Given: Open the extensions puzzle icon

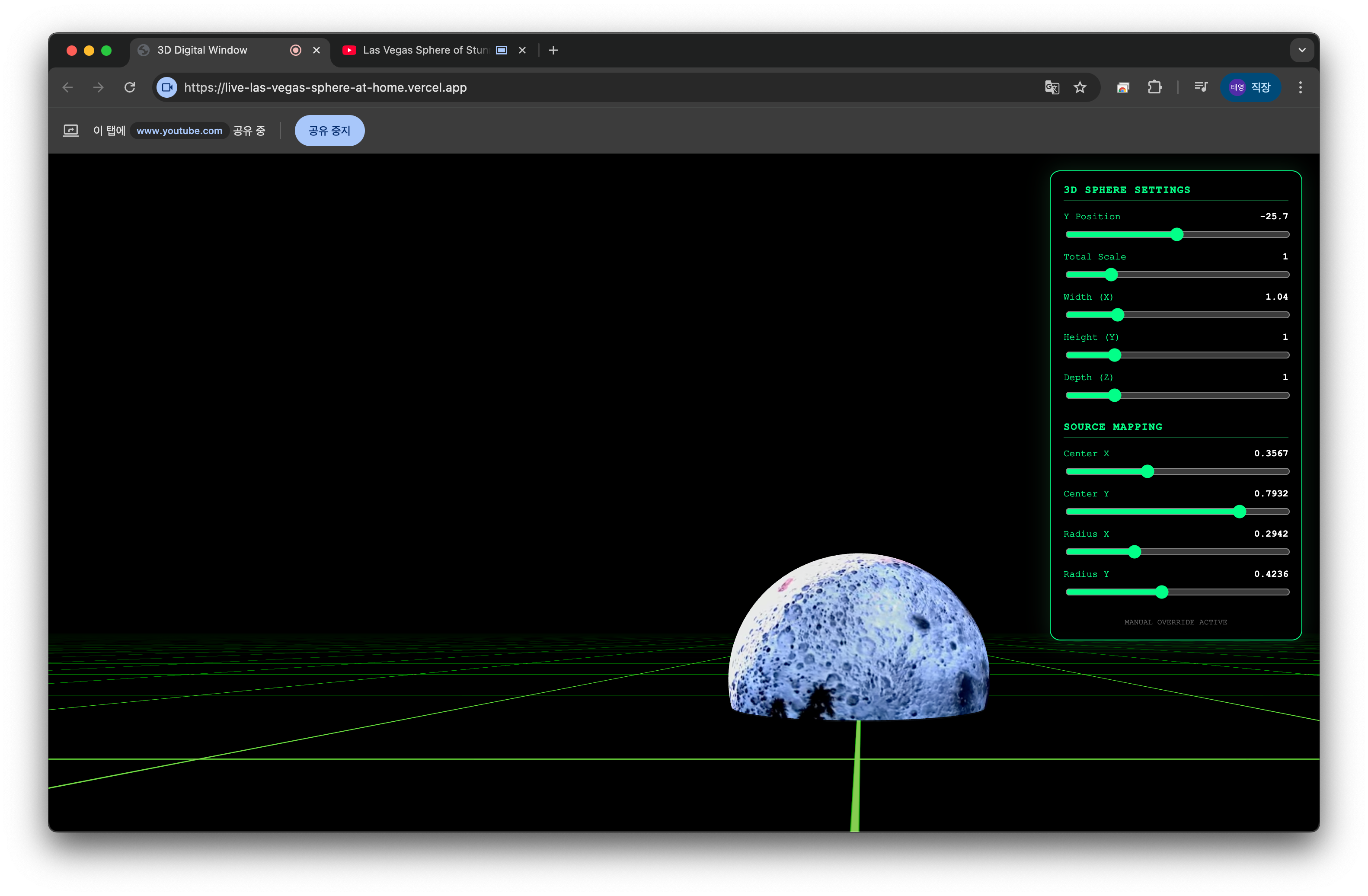Looking at the screenshot, I should tap(1154, 87).
